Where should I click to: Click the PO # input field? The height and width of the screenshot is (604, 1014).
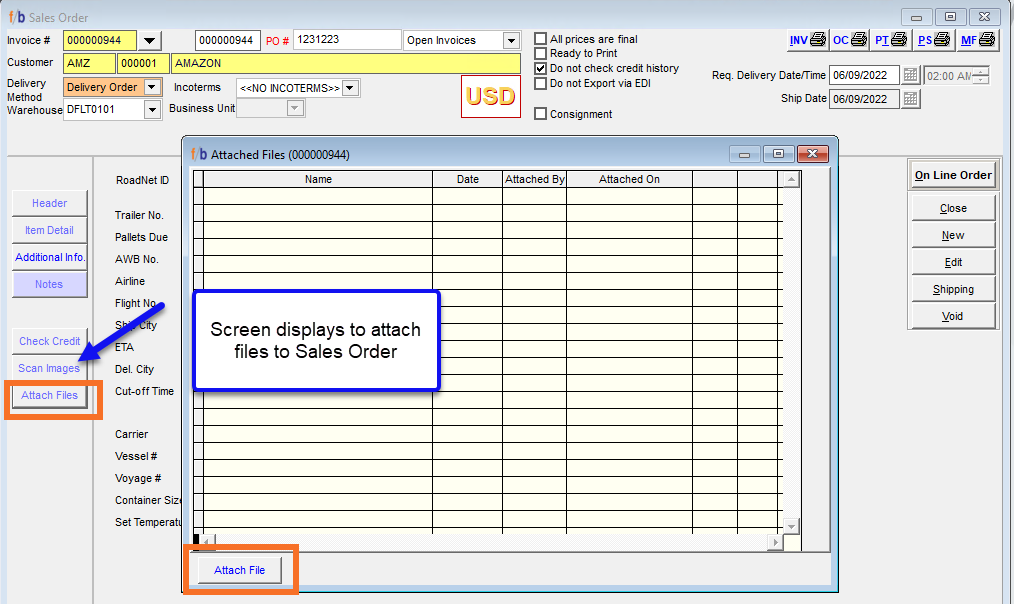pos(346,40)
